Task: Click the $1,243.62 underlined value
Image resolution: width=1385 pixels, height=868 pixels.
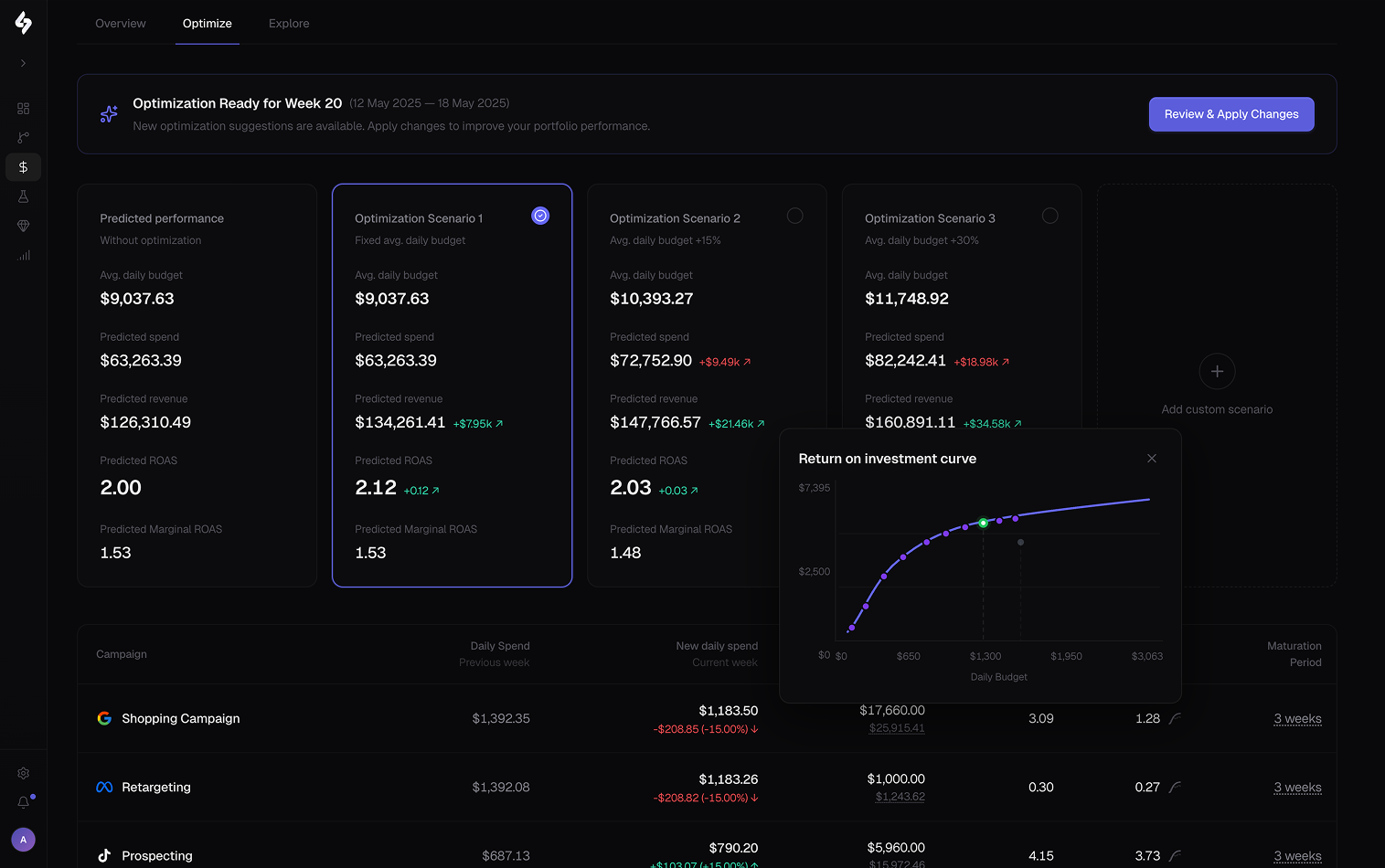Action: 900,797
